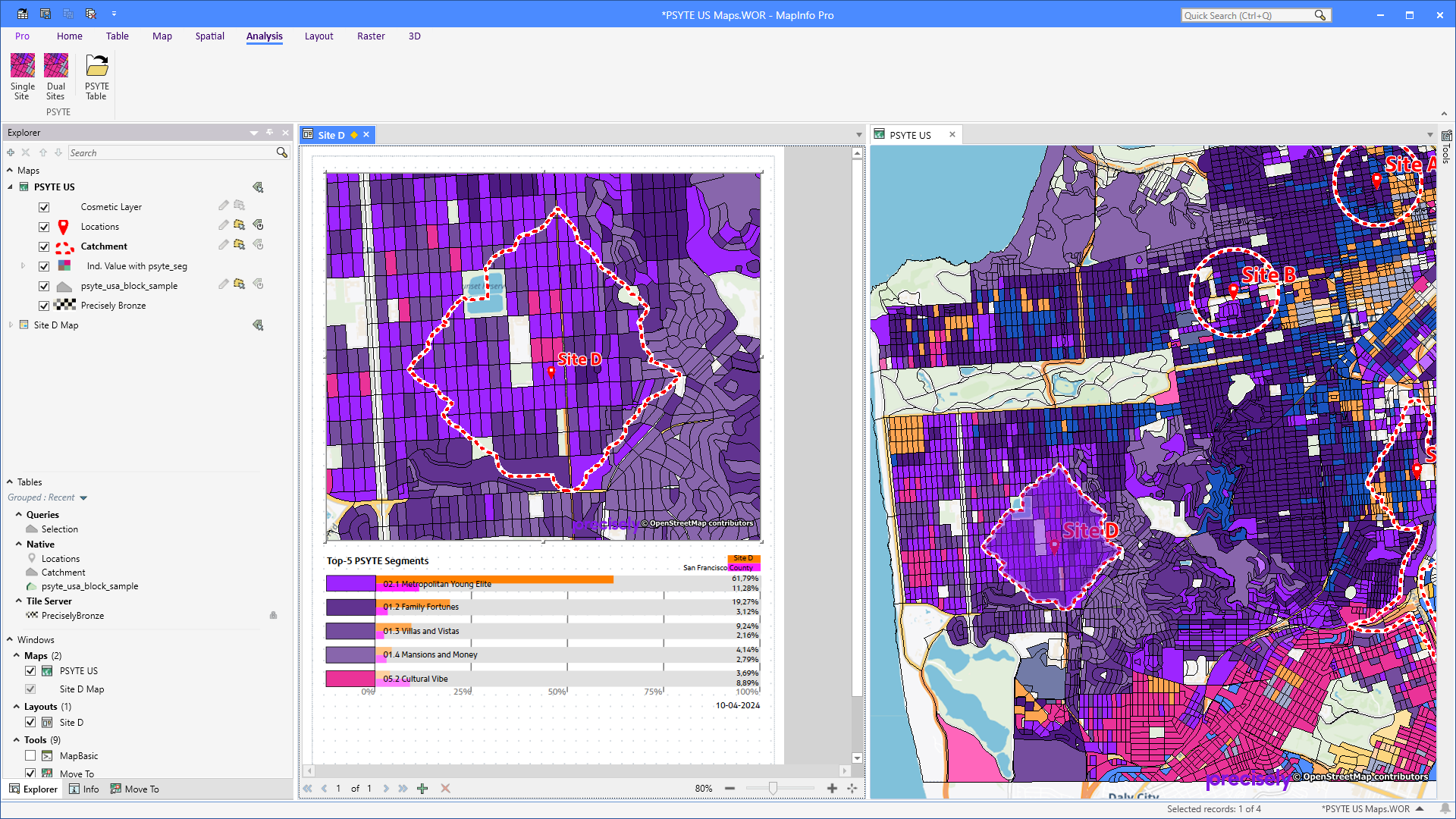This screenshot has width=1456, height=819.
Task: Collapse the PSYTE US map group
Action: coord(10,187)
